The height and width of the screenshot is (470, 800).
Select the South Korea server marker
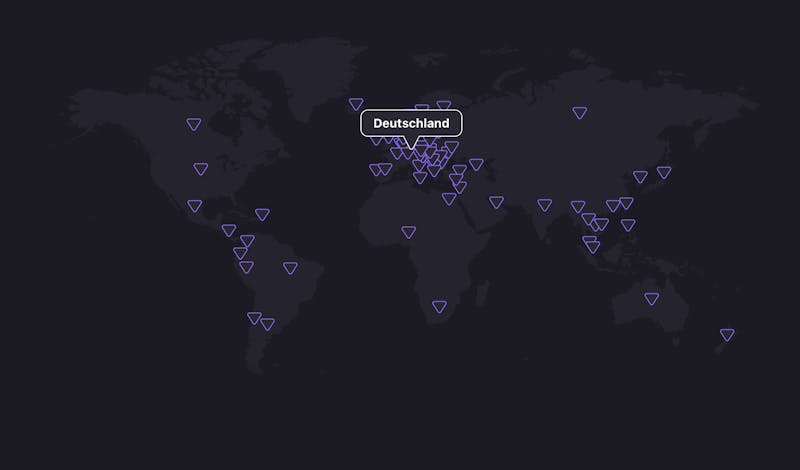click(x=640, y=177)
